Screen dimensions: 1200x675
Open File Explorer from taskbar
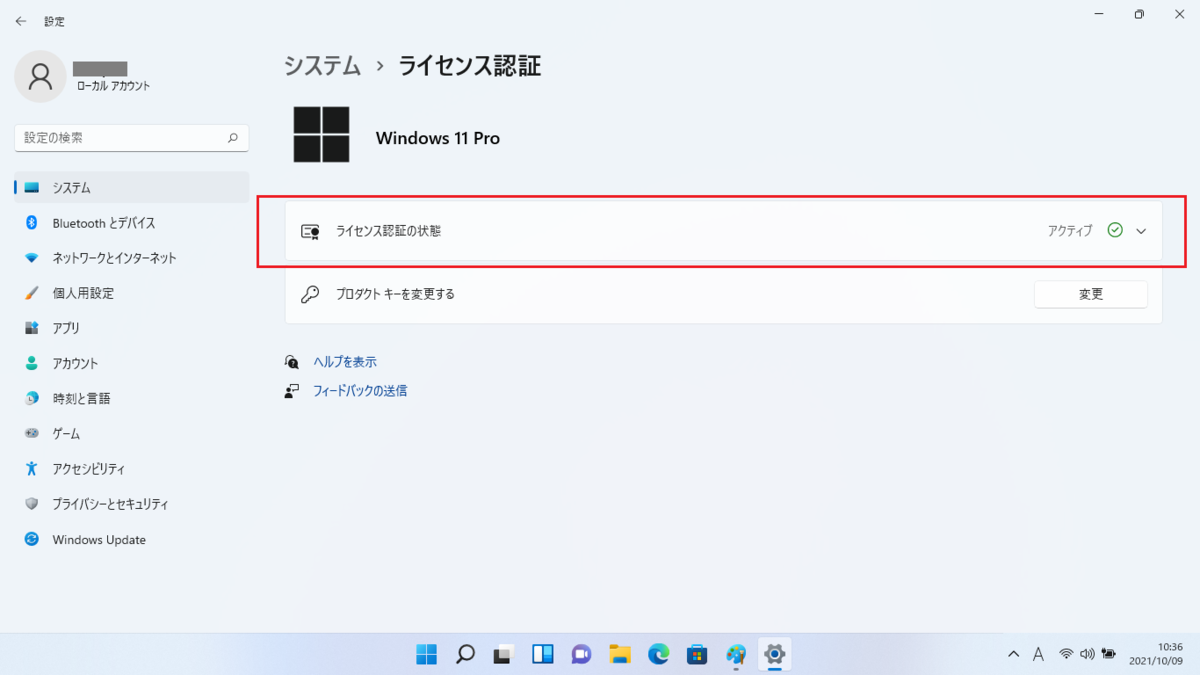coord(620,654)
